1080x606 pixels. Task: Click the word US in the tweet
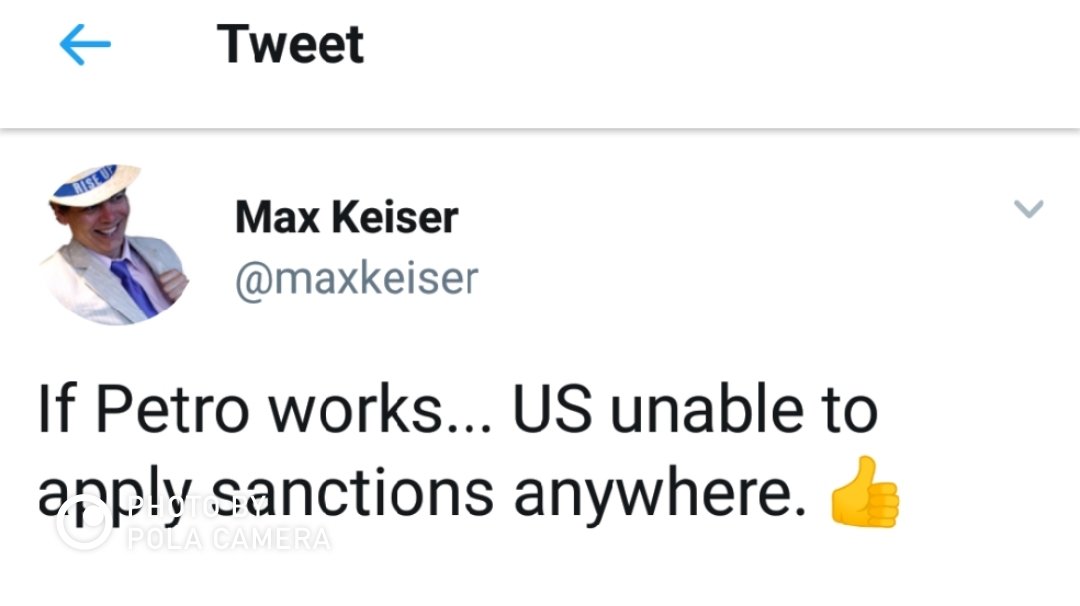(552, 410)
